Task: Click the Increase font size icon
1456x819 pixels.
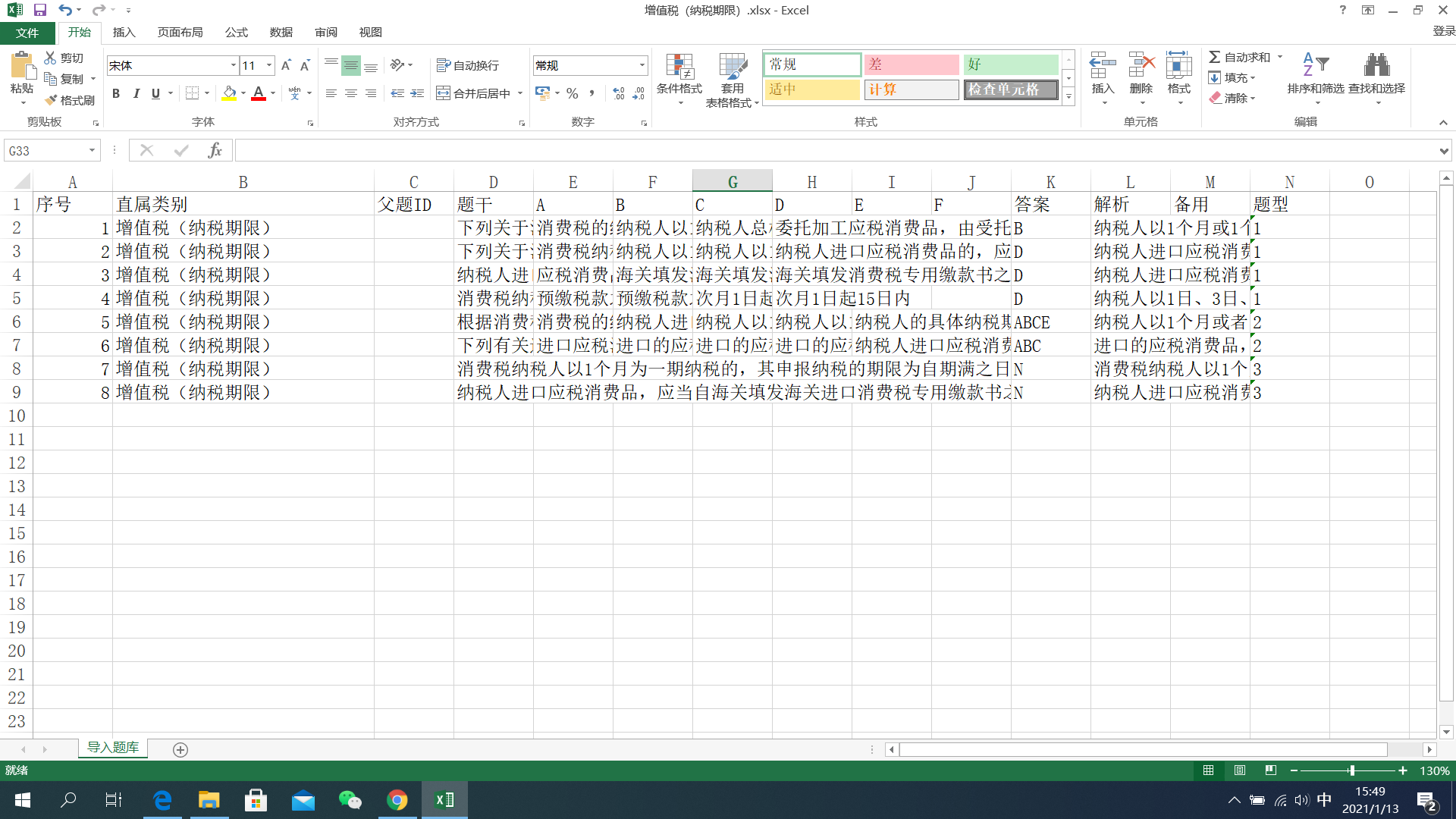Action: click(286, 65)
